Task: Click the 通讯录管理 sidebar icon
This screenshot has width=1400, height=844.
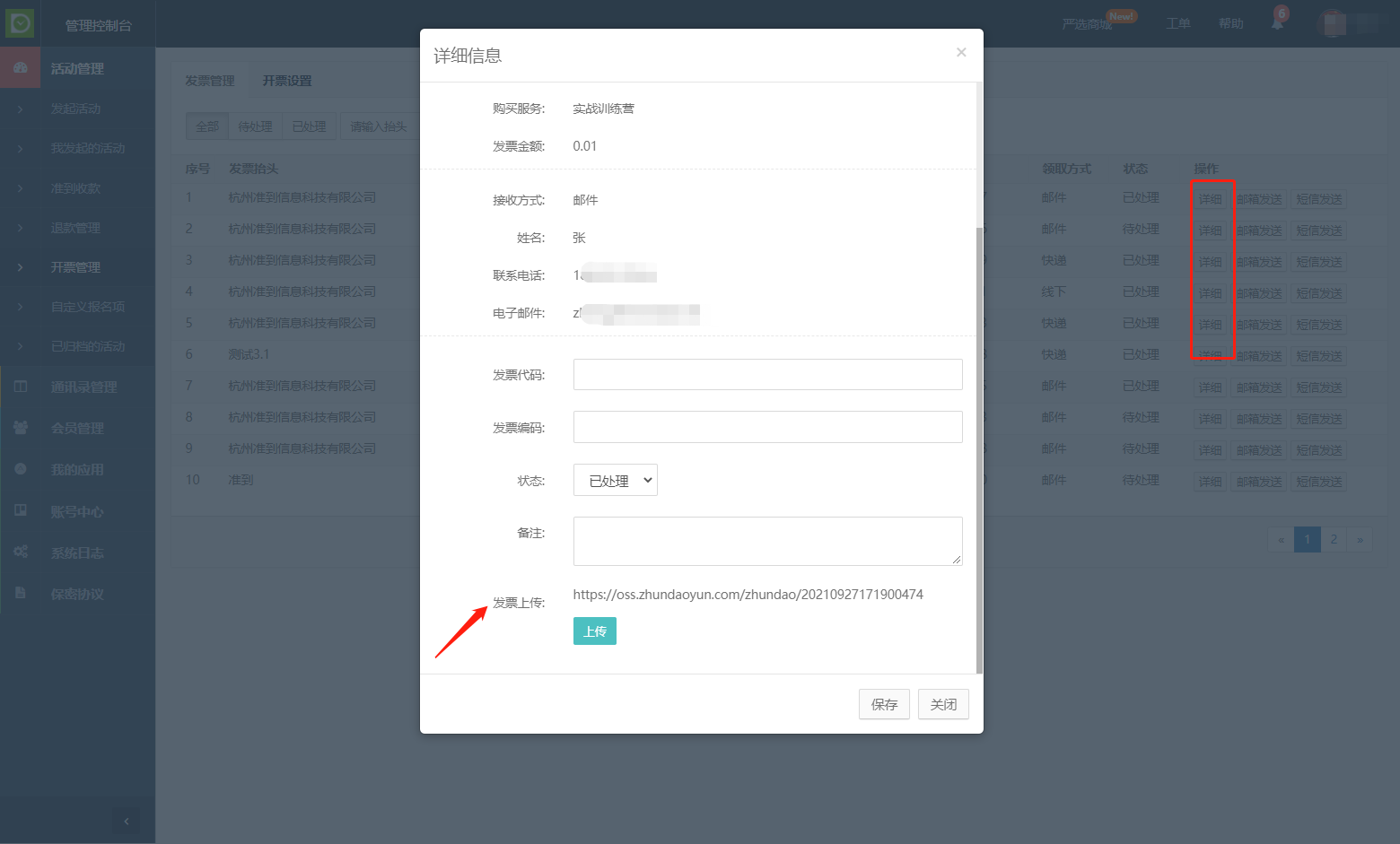Action: [21, 387]
